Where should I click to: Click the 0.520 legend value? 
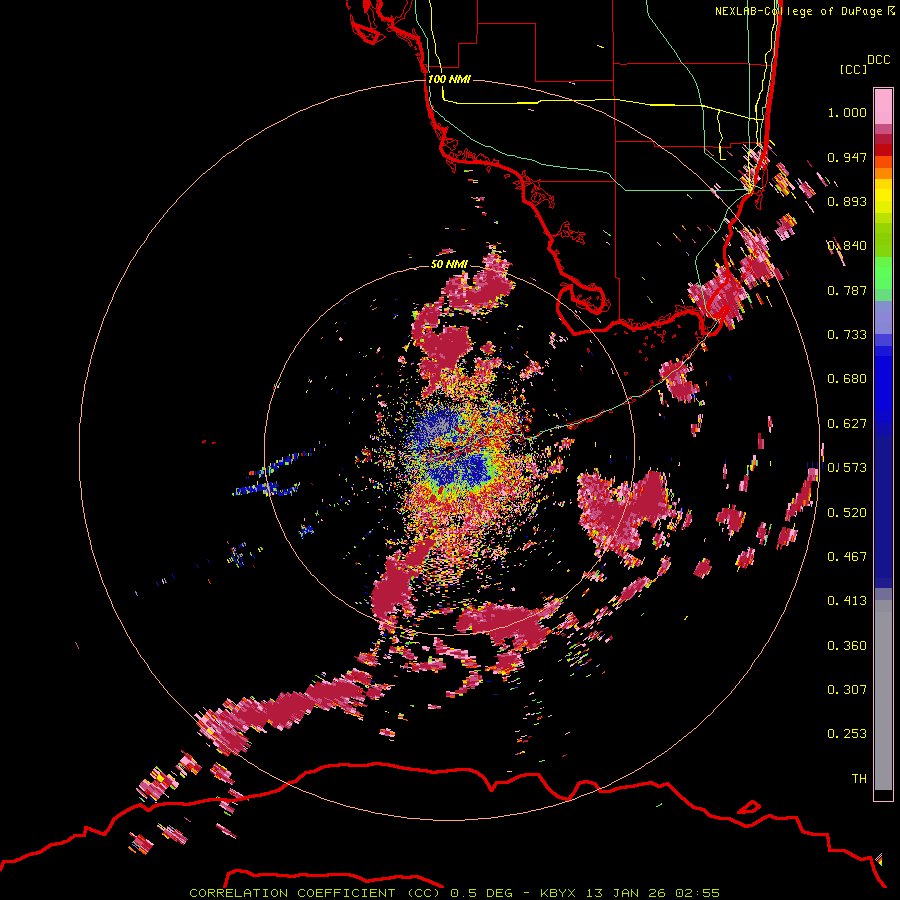847,513
